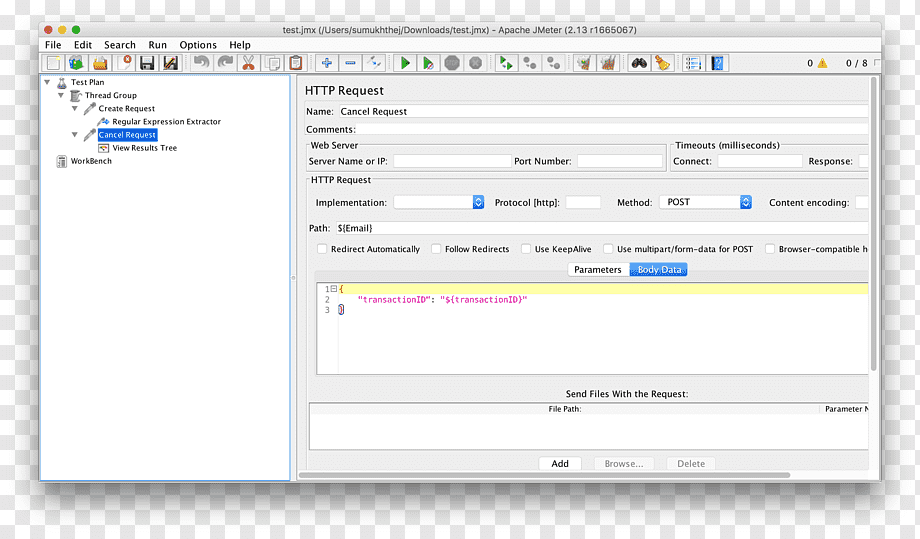The image size is (920, 539).
Task: Click the Collapse All minus icon
Action: pyautogui.click(x=350, y=63)
